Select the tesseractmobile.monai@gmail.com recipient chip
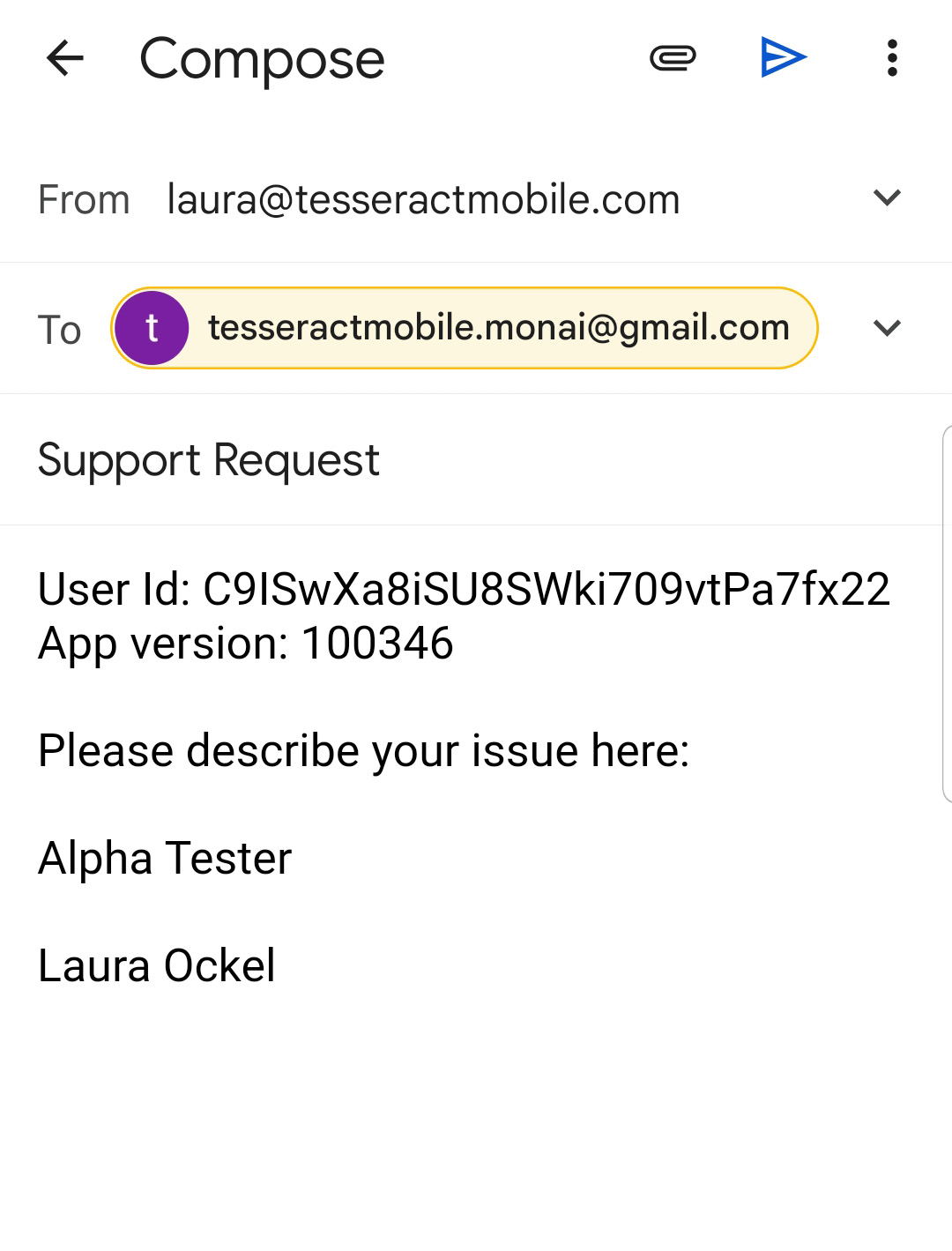This screenshot has height=1251, width=952. click(465, 328)
